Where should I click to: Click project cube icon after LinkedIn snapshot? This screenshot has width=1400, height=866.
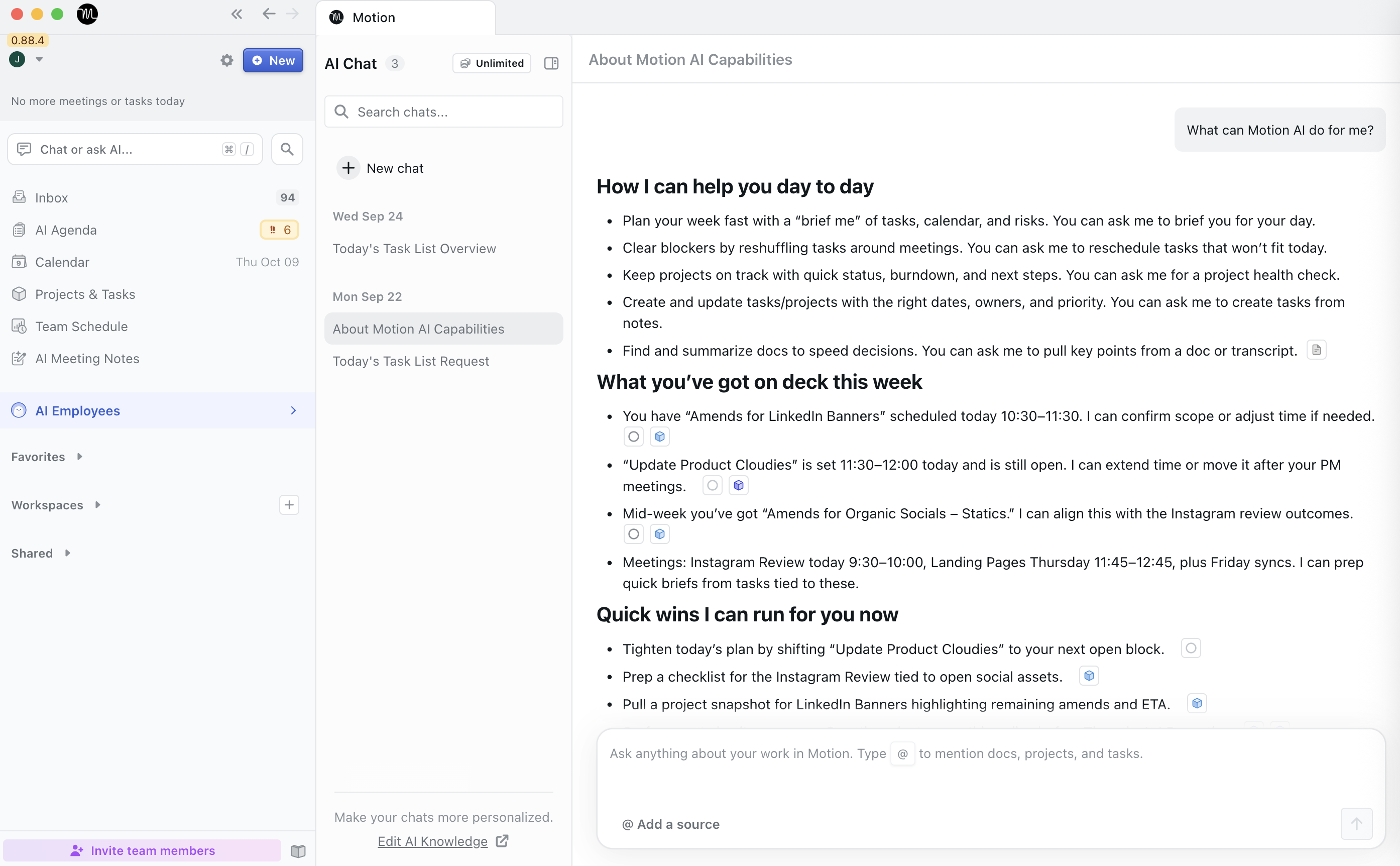tap(1197, 703)
